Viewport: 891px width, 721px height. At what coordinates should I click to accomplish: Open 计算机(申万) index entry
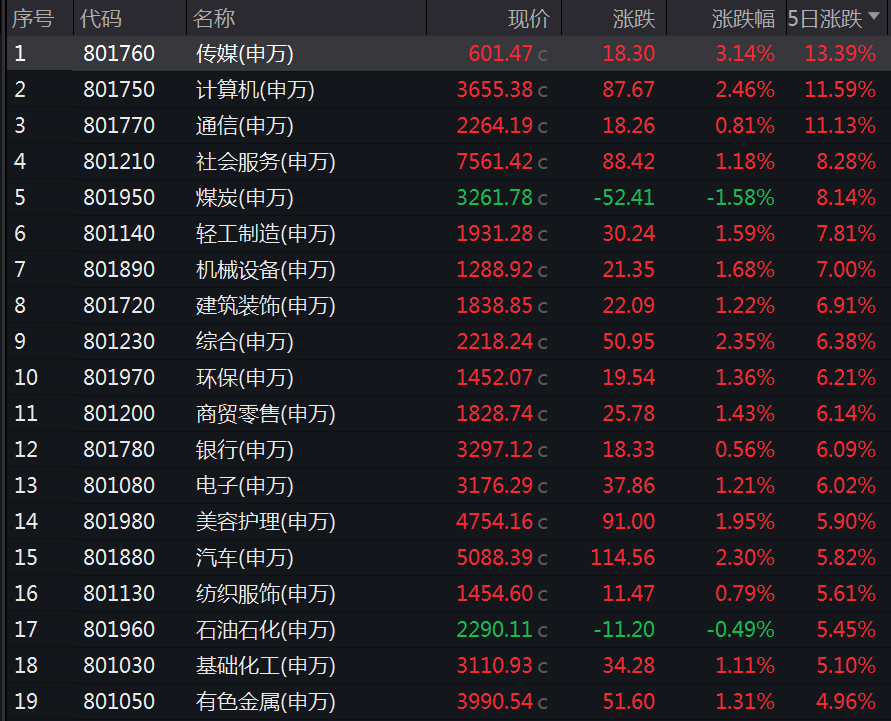click(255, 90)
